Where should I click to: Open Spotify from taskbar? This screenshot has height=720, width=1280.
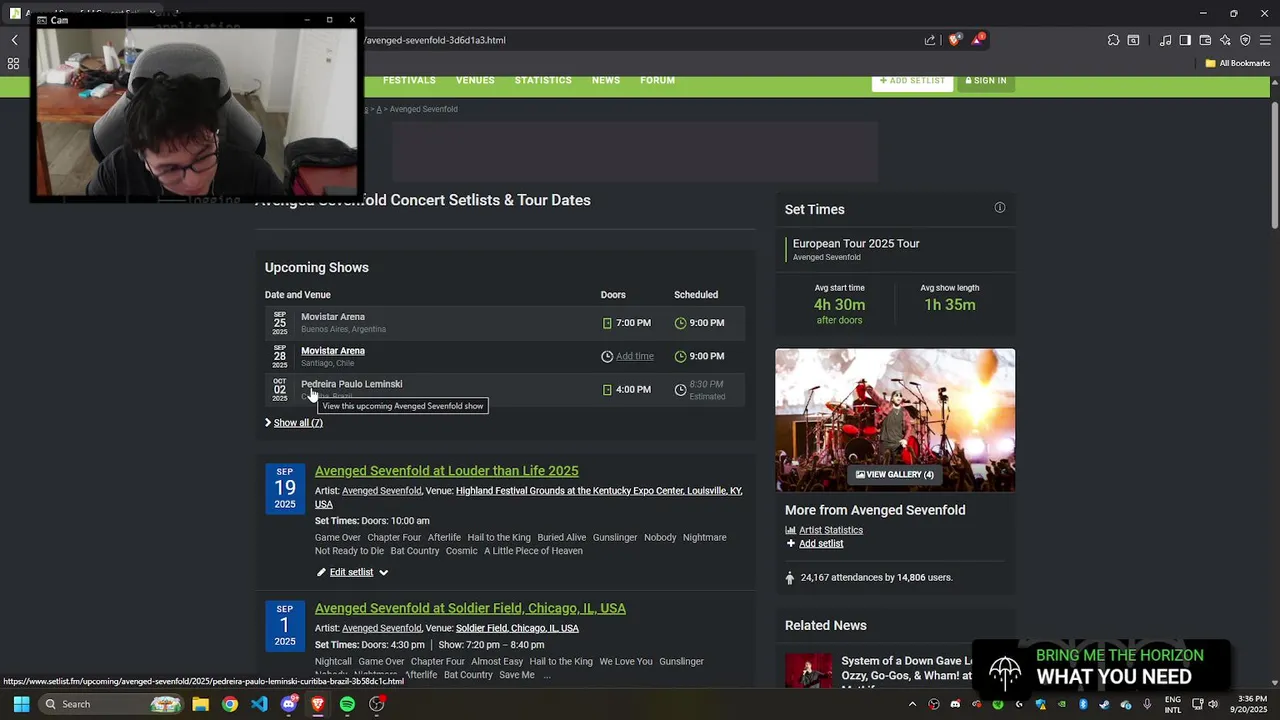coord(347,704)
